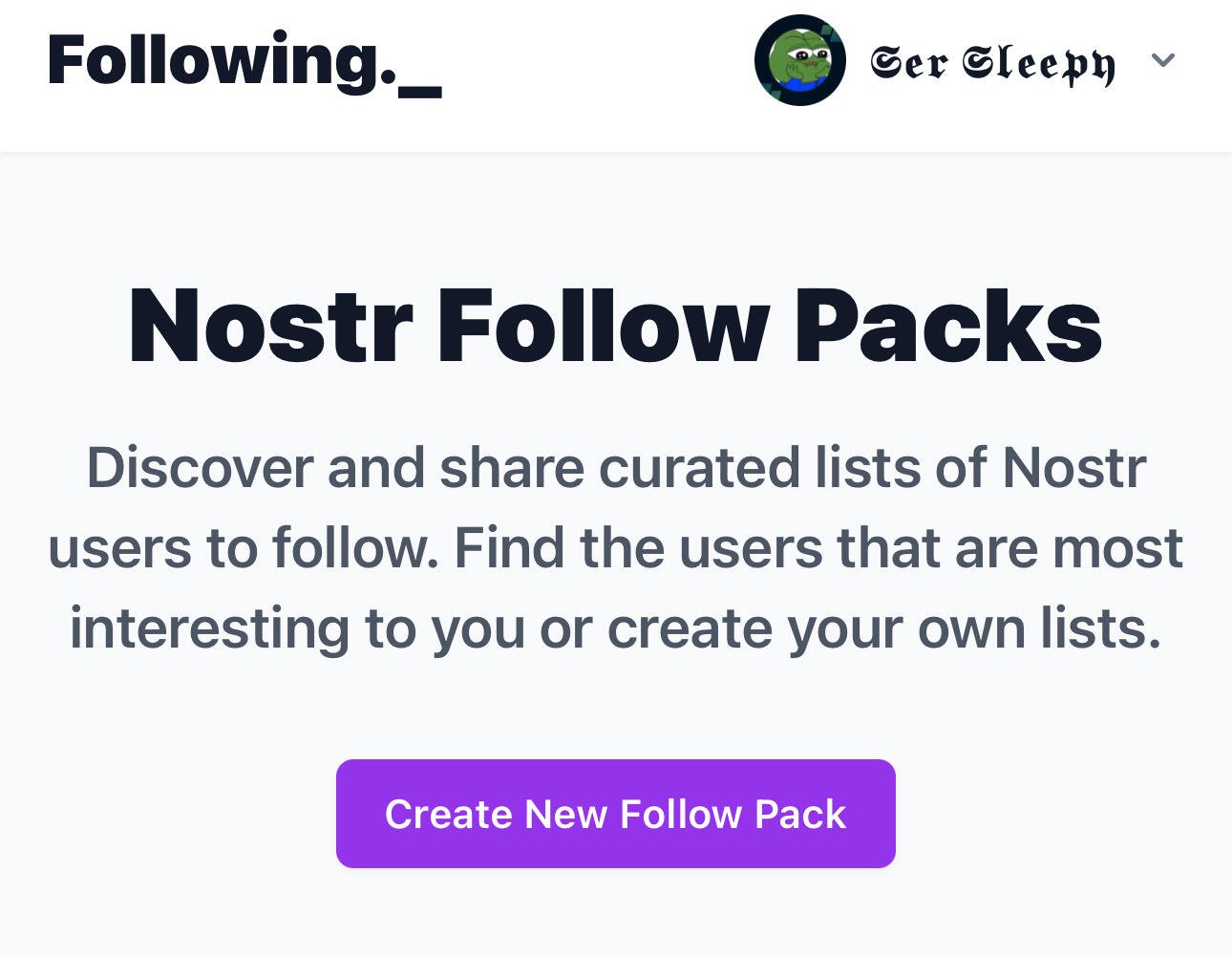The height and width of the screenshot is (957, 1232).
Task: Click the "Discover and share curated lists" line
Action: point(616,468)
